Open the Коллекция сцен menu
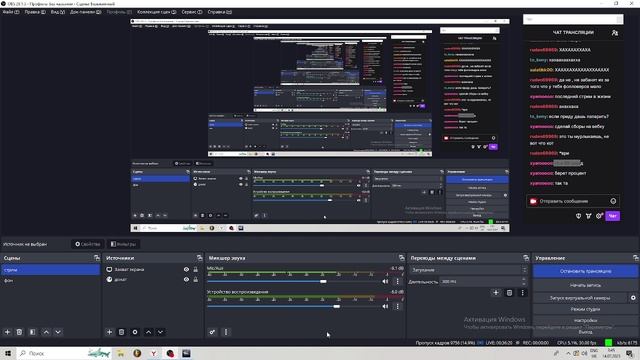The height and width of the screenshot is (360, 640). click(x=157, y=12)
